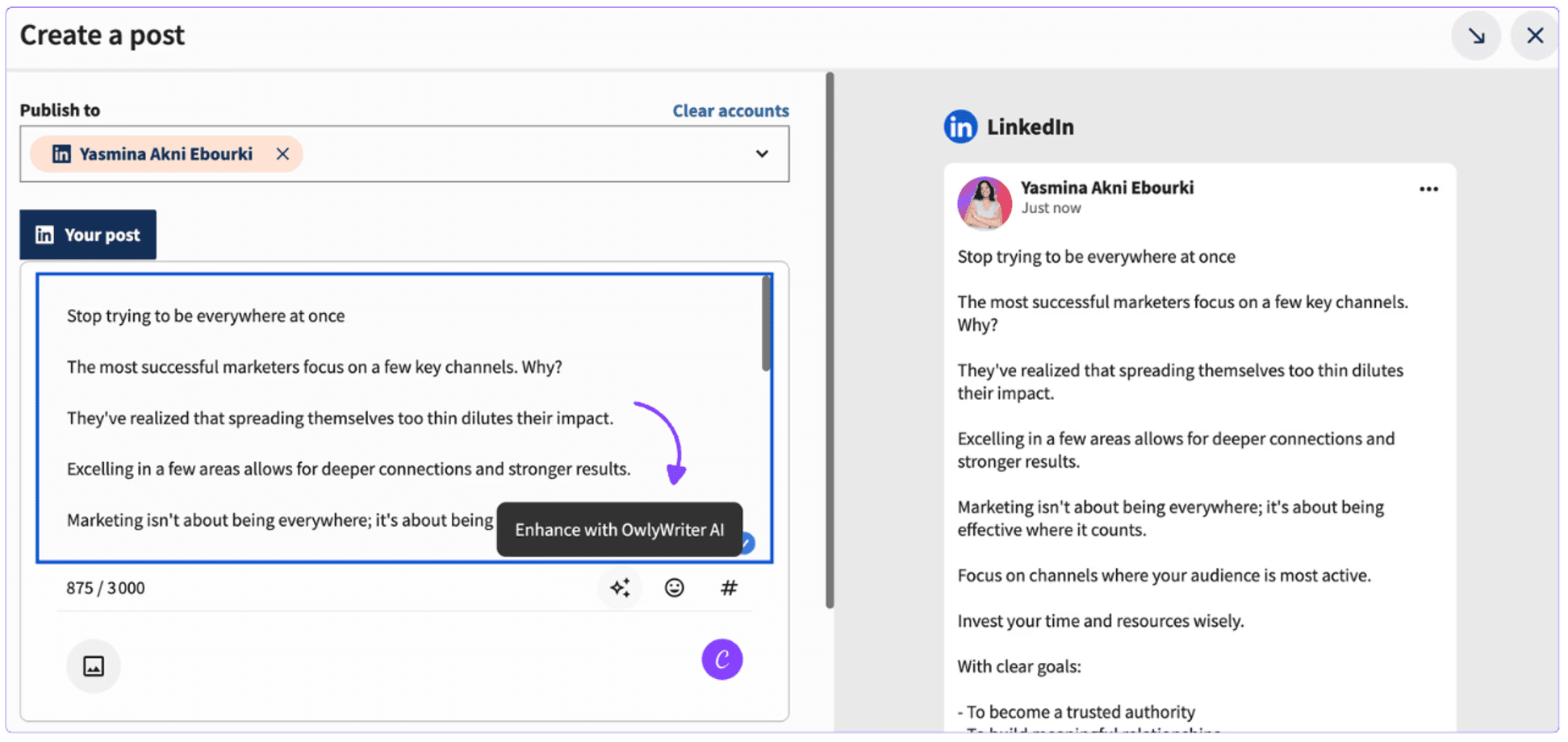Screen dimensions: 1568x742
Task: Click the Publish to label
Action: click(60, 110)
